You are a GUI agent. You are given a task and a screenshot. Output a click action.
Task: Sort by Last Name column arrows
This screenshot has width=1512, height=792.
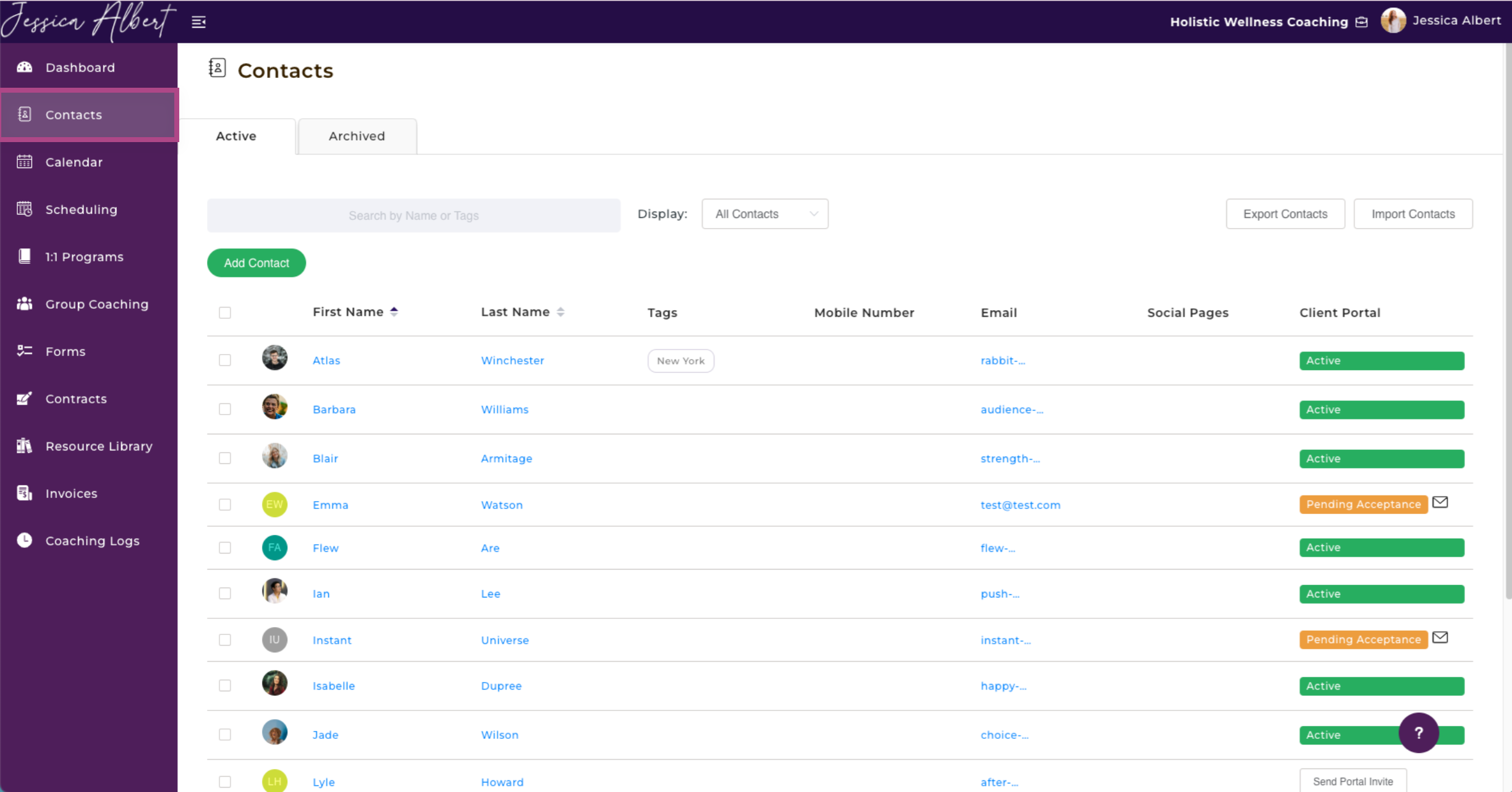pos(560,312)
